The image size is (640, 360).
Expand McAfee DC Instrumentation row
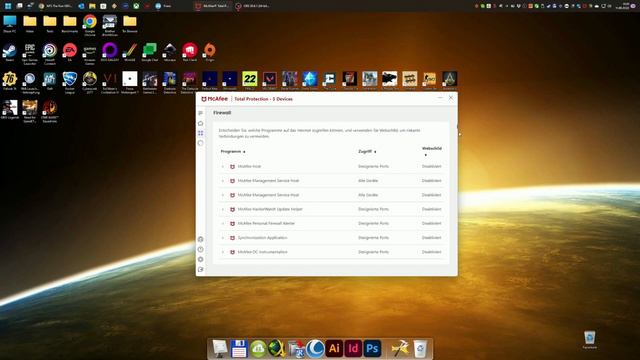223,252
